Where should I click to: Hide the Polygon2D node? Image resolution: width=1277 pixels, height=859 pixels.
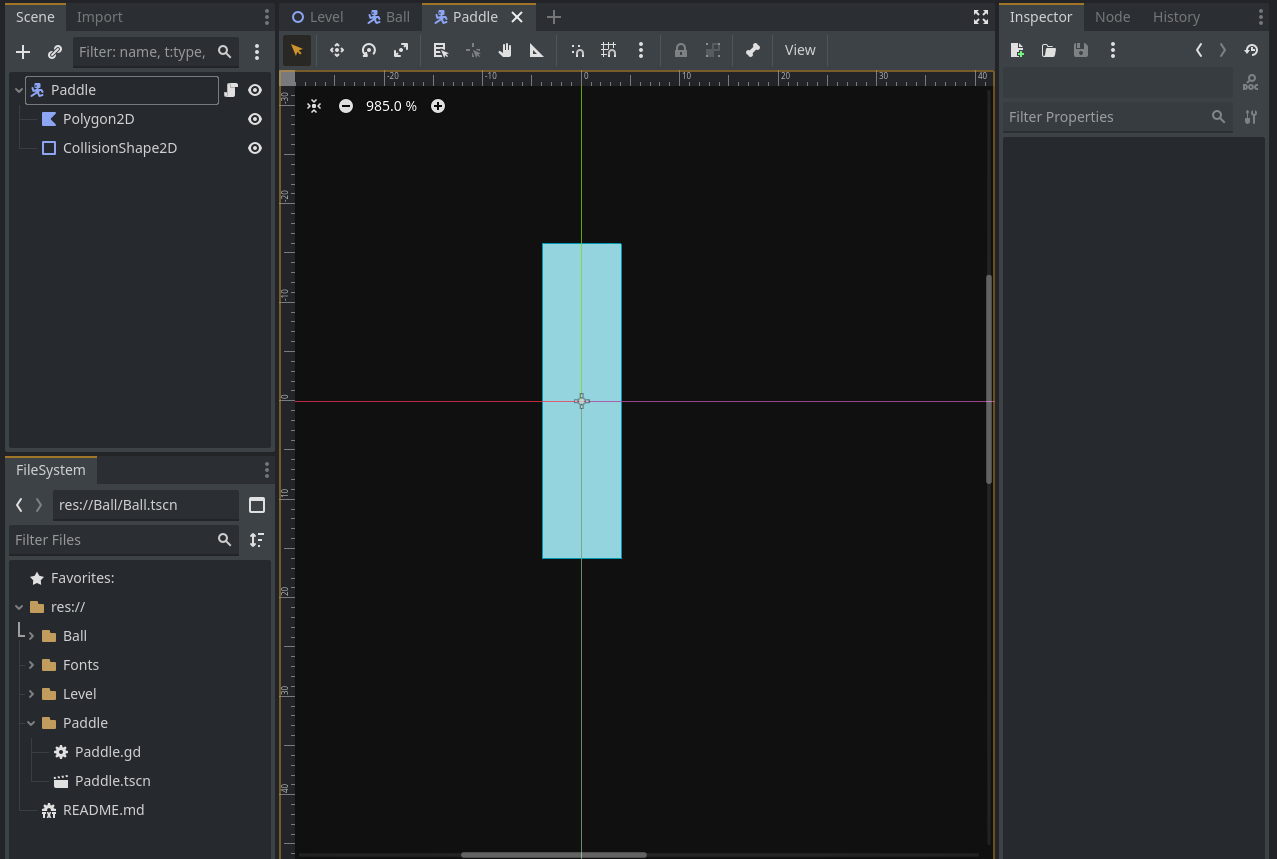254,118
